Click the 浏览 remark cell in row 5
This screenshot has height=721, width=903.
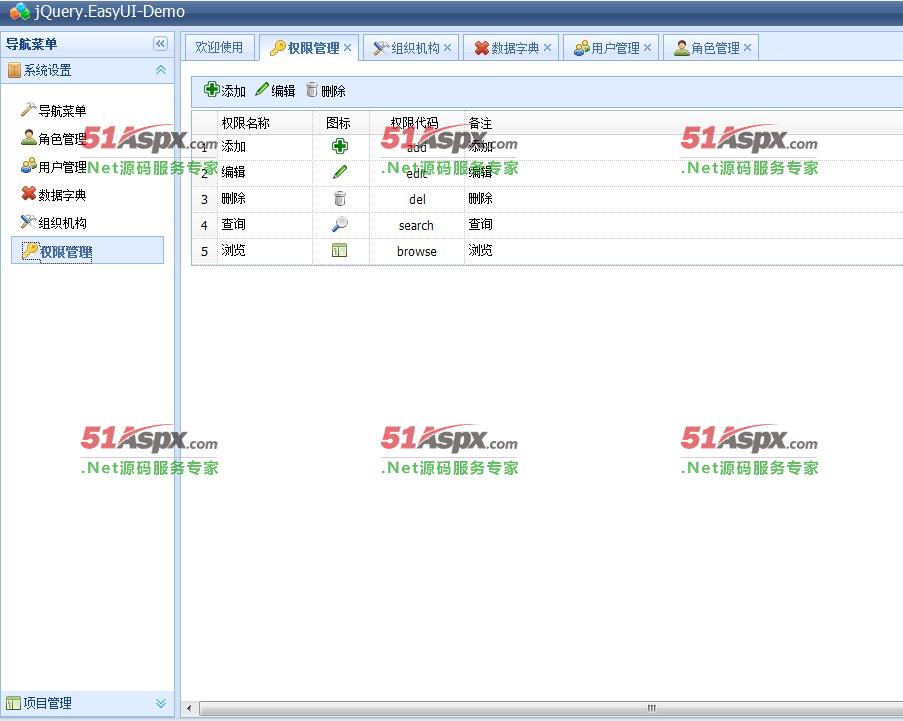pyautogui.click(x=480, y=250)
